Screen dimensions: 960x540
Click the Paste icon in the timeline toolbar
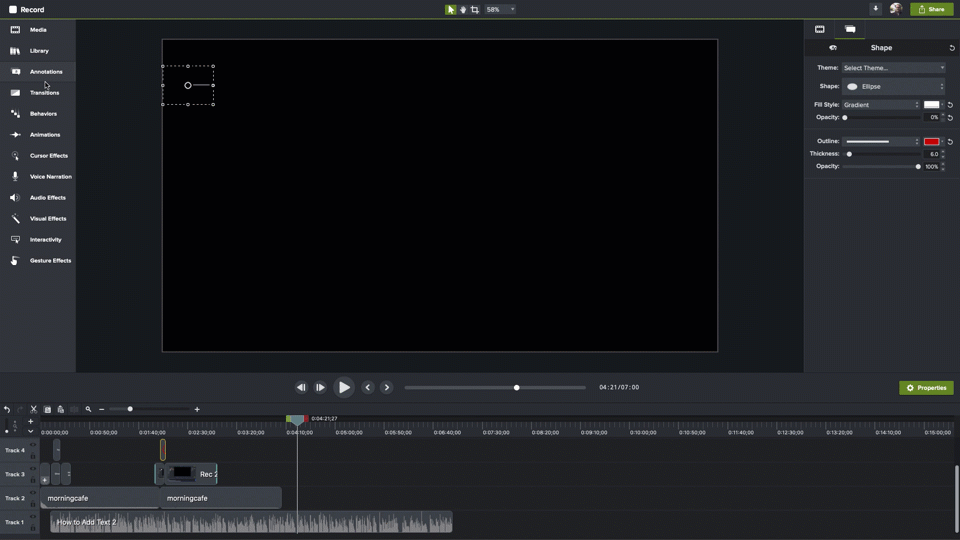(61, 409)
